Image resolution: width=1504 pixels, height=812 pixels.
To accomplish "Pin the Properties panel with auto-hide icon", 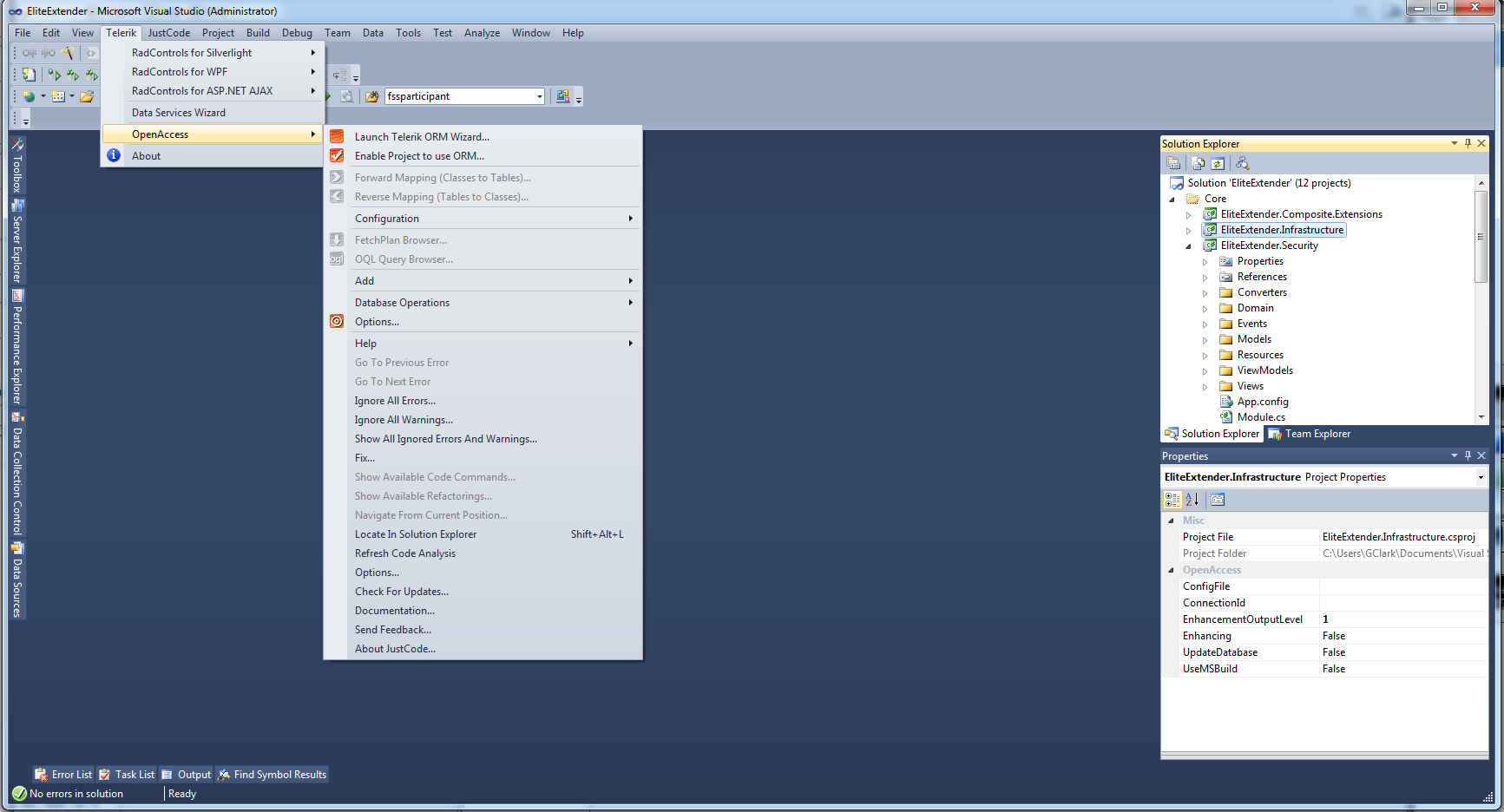I will [x=1468, y=455].
